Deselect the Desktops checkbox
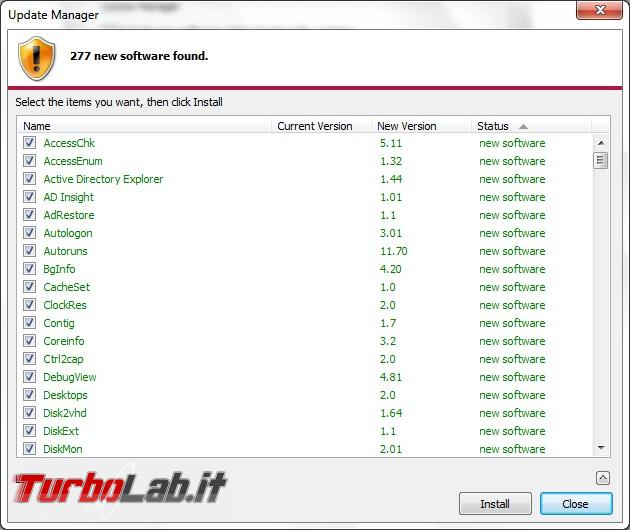 coord(29,395)
